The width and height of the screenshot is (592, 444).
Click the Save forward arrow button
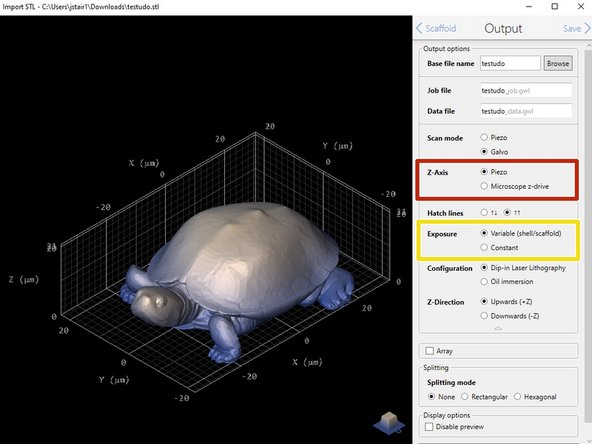point(576,28)
